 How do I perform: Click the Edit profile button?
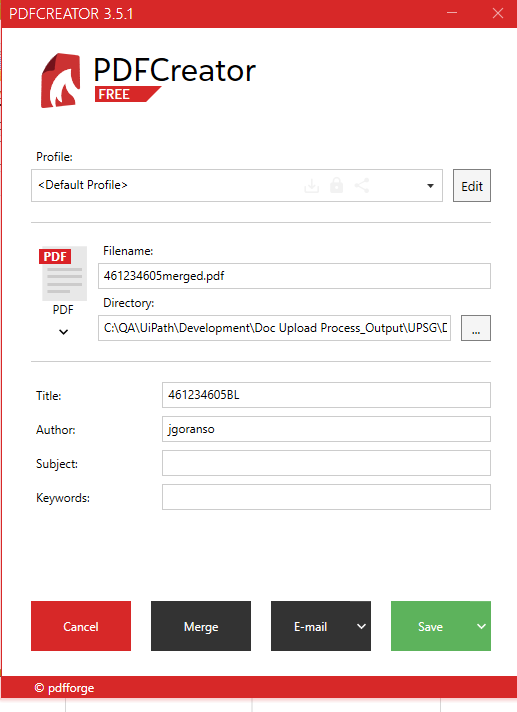pos(472,186)
